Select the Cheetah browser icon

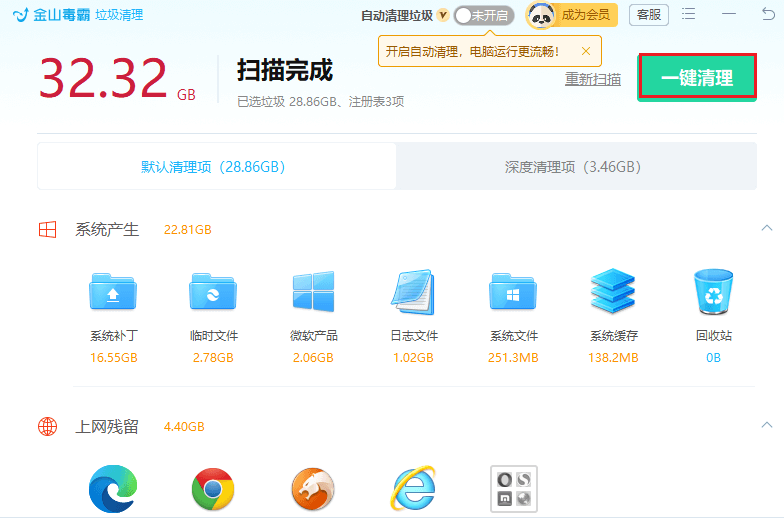pos(313,489)
